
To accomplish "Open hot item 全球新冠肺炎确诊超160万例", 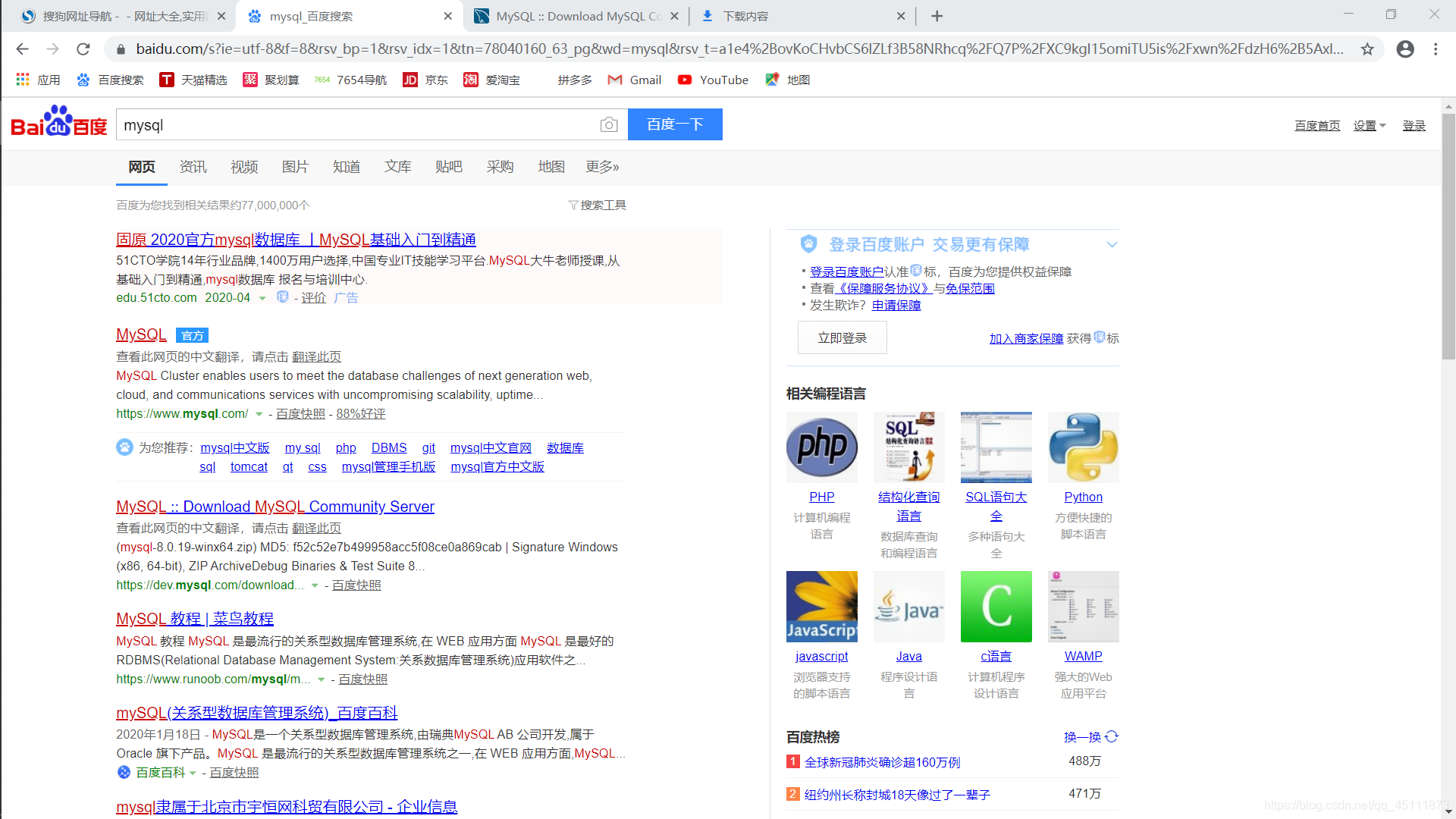I will click(x=882, y=762).
